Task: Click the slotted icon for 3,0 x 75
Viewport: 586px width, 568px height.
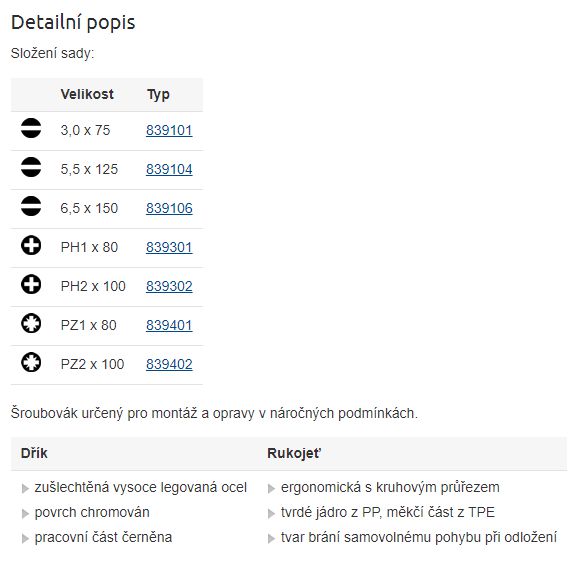Action: click(x=31, y=128)
